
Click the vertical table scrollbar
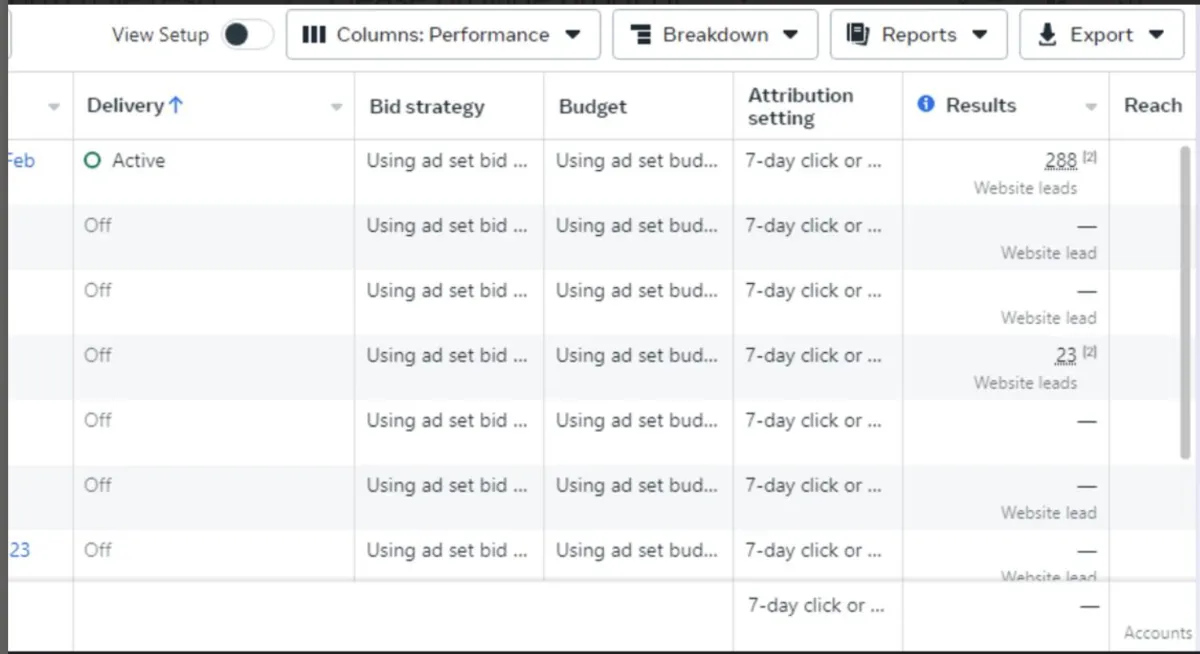(x=1186, y=300)
